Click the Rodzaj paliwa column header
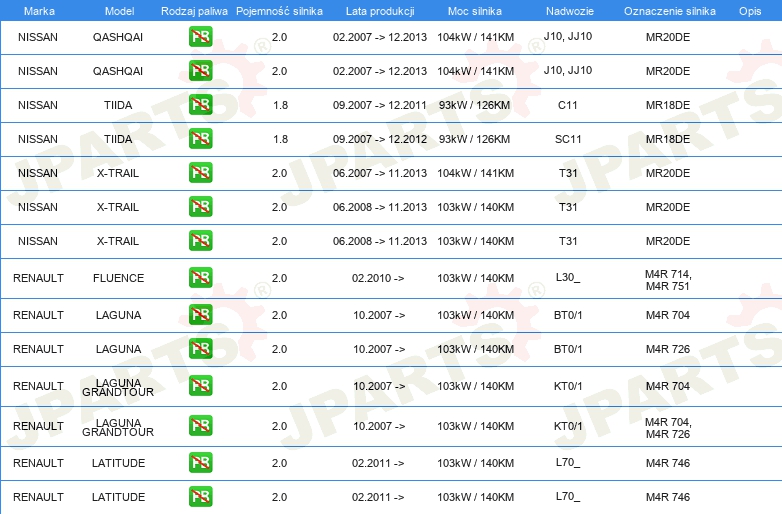The width and height of the screenshot is (782, 514). coord(194,11)
